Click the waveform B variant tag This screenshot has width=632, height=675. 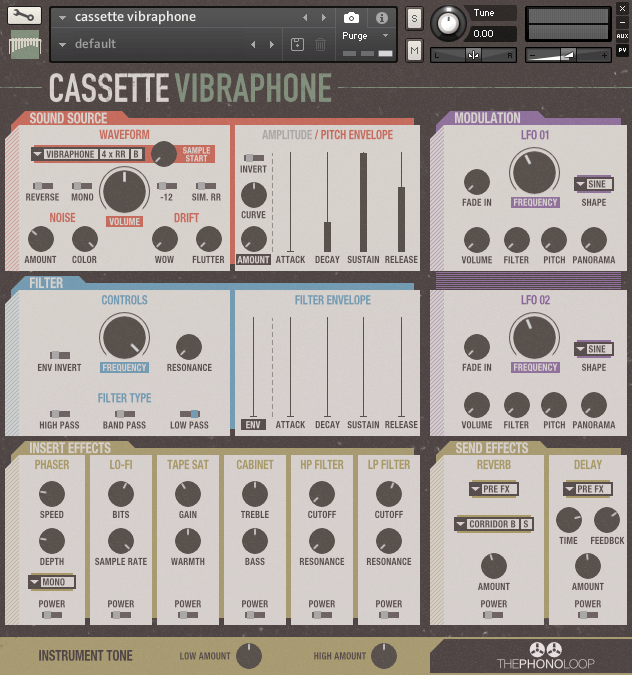[x=136, y=154]
